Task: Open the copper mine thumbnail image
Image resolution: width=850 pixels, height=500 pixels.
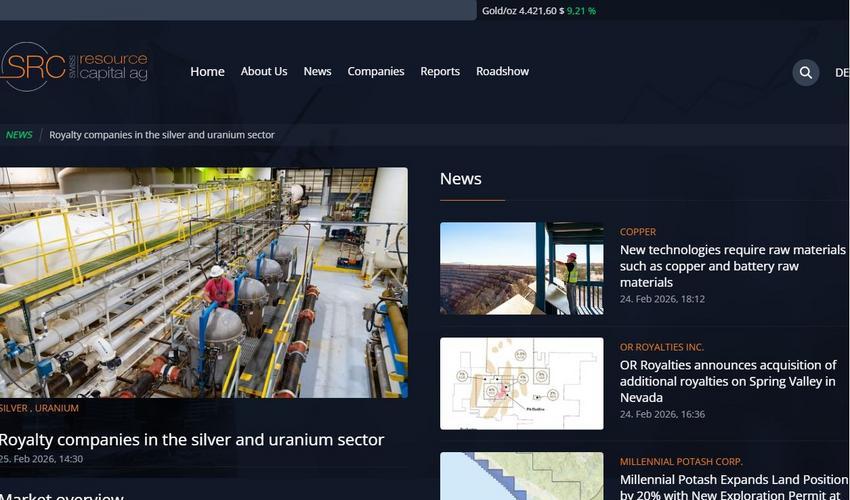Action: click(x=521, y=268)
